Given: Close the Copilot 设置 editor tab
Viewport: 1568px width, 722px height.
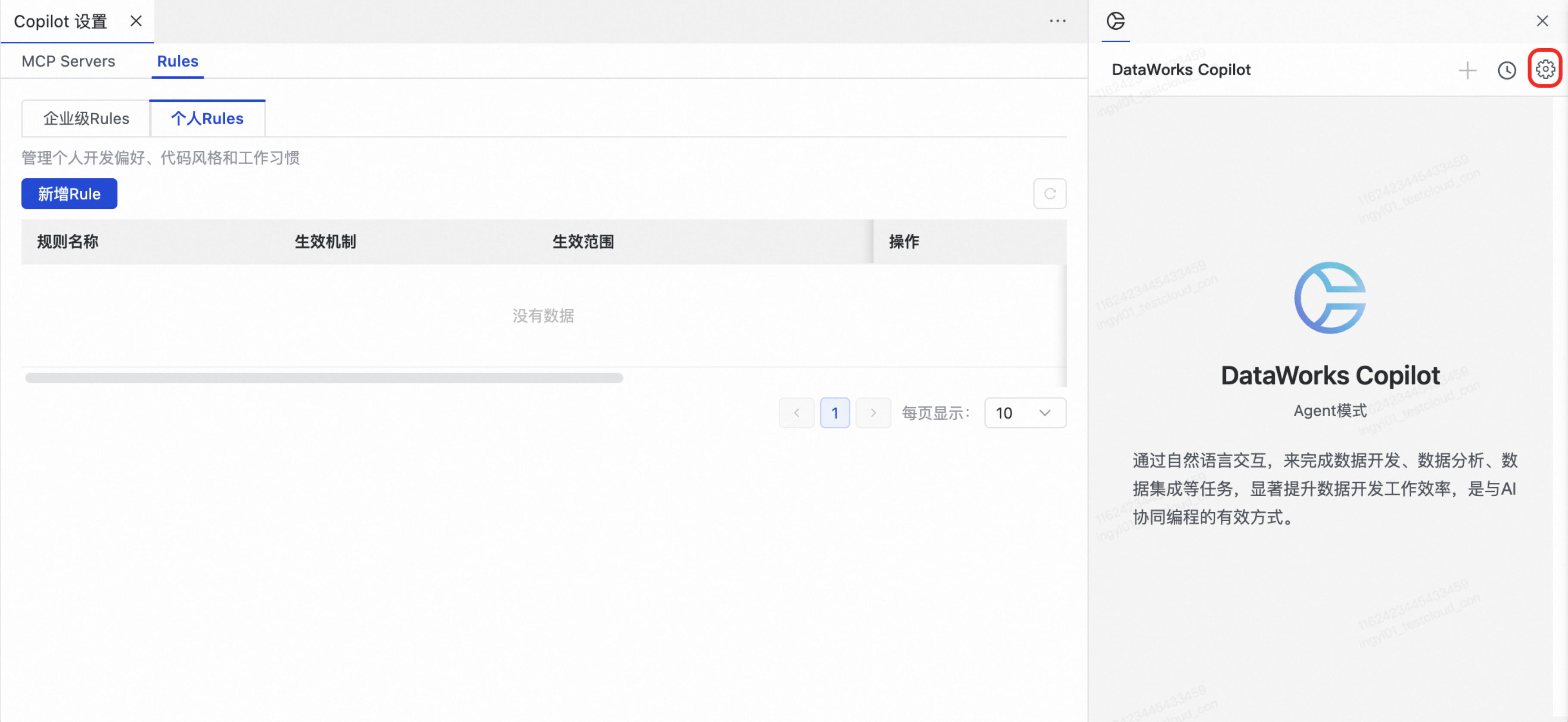Looking at the screenshot, I should coord(136,21).
